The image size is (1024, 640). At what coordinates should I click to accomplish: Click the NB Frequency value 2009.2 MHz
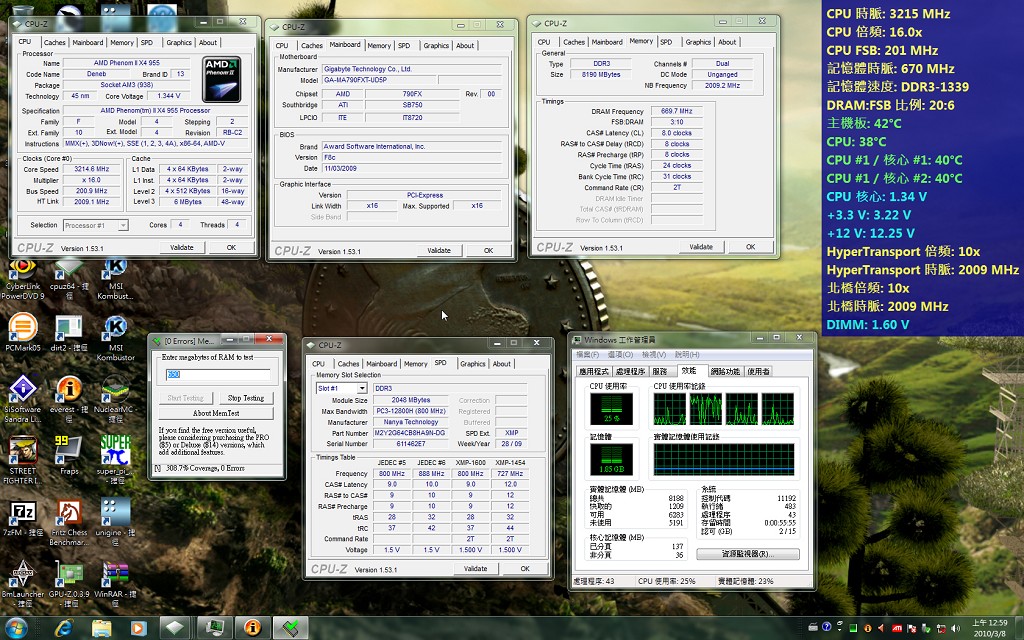click(x=722, y=86)
